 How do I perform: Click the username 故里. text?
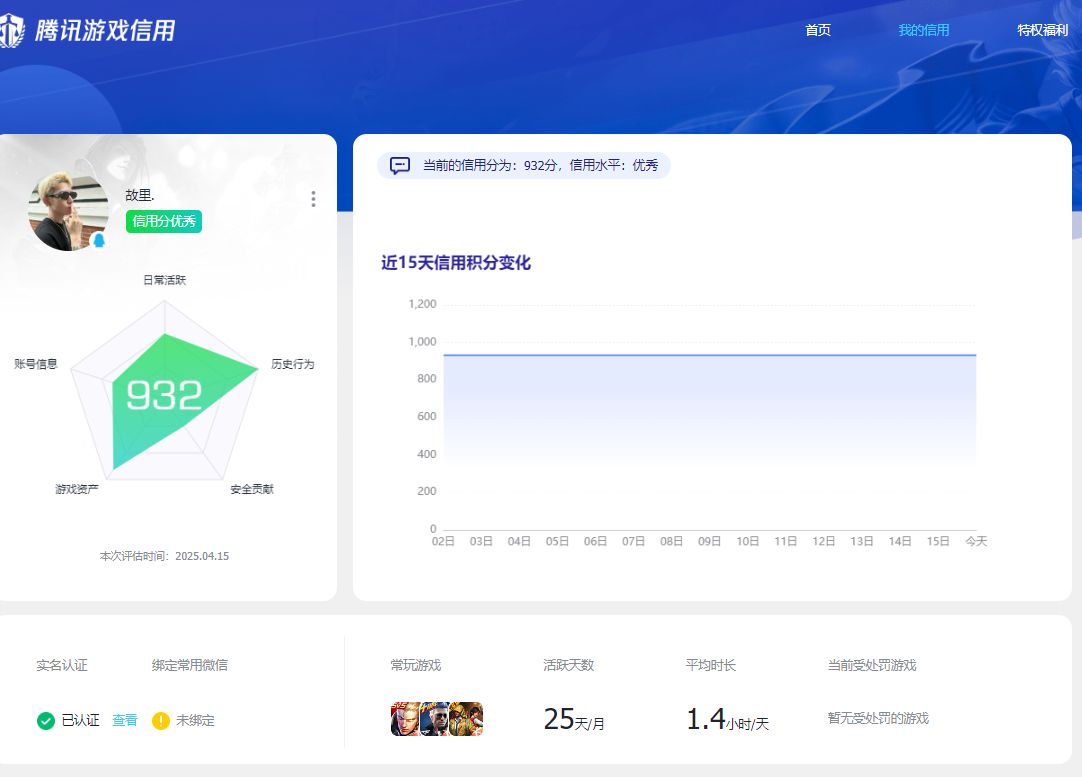tap(140, 195)
